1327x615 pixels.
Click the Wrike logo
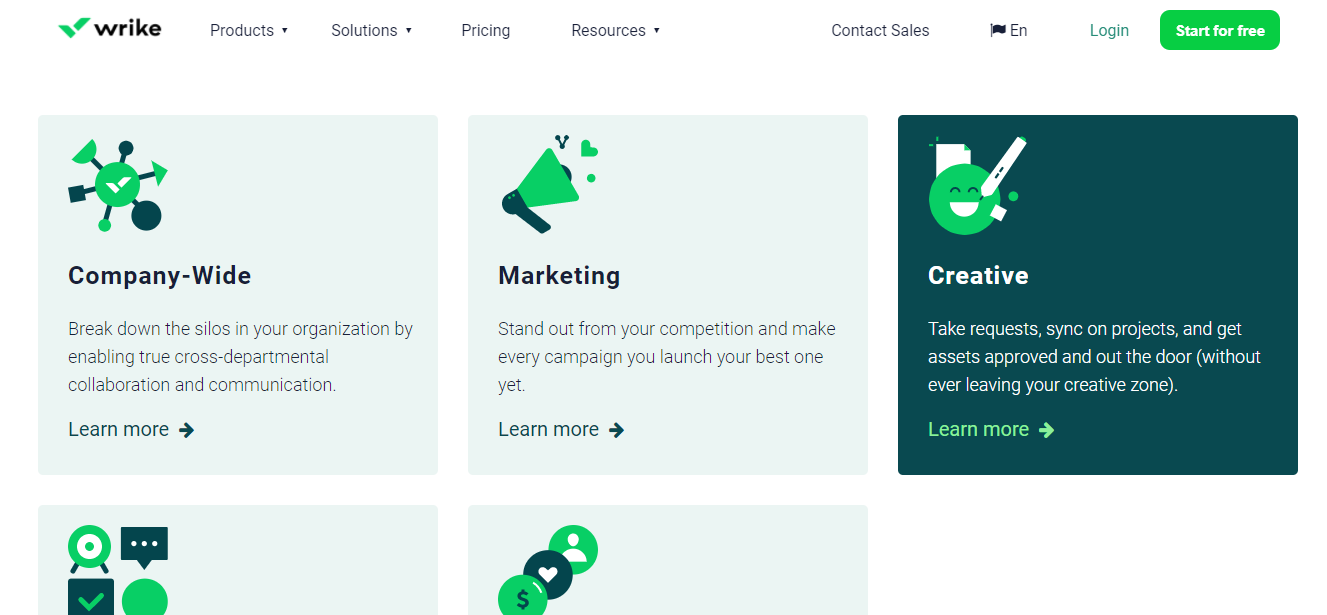[x=110, y=28]
